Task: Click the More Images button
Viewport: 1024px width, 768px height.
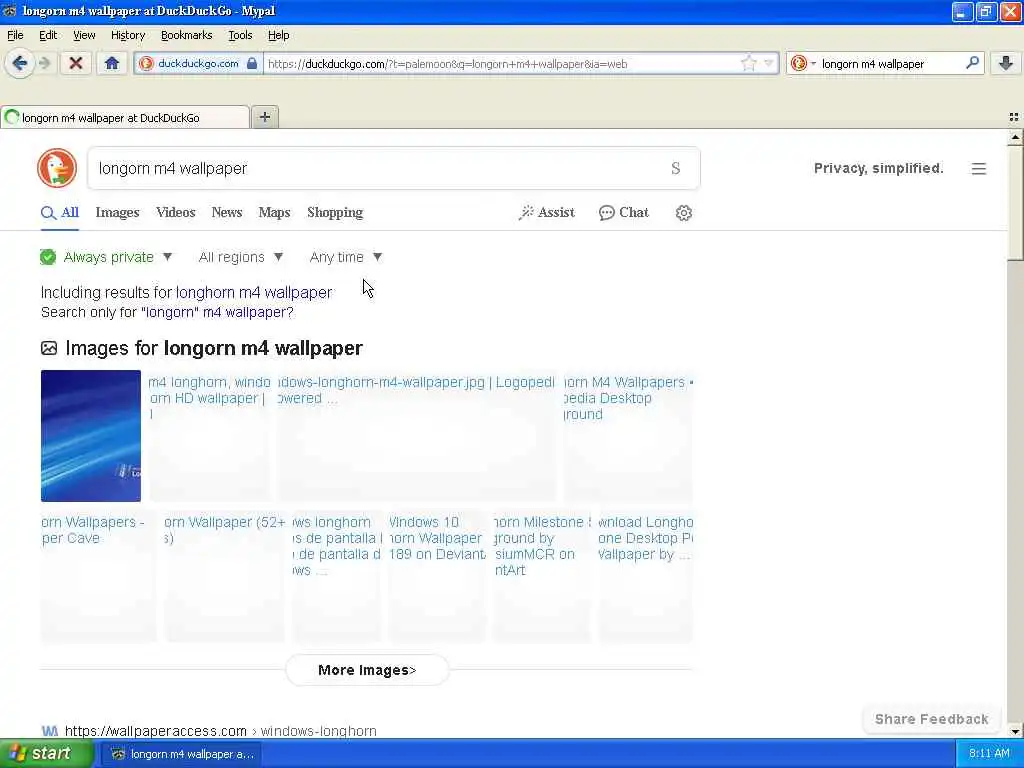Action: click(367, 670)
